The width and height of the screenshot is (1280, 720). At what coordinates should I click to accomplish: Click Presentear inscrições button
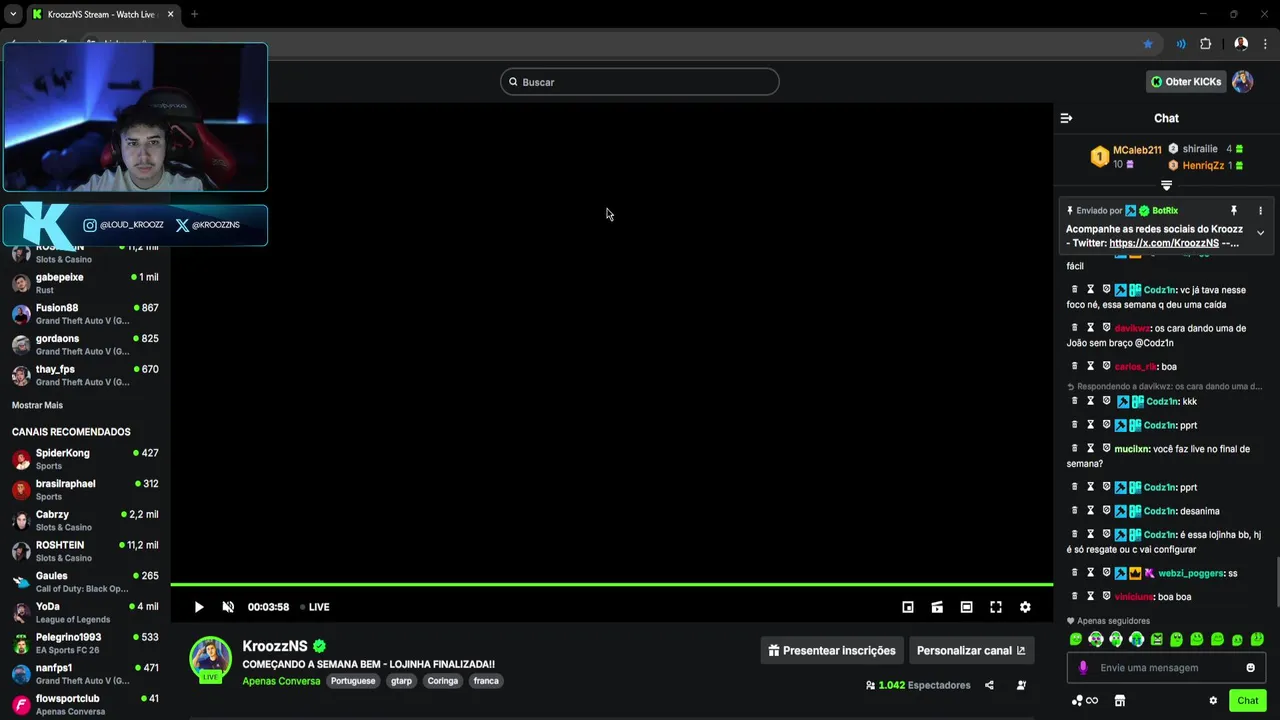tap(832, 650)
